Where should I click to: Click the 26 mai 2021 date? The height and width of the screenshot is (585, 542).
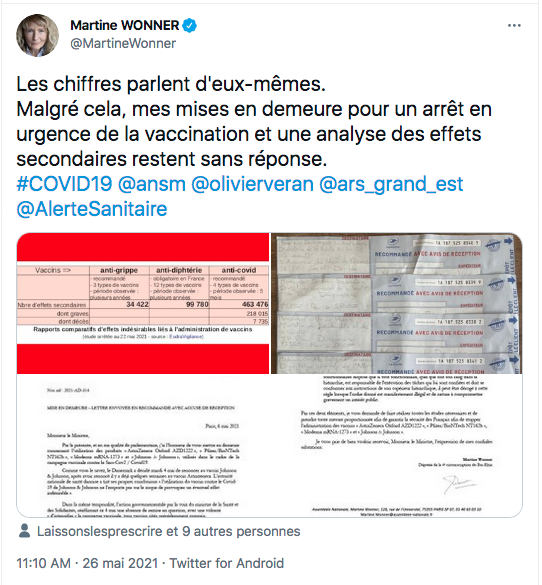(120, 563)
